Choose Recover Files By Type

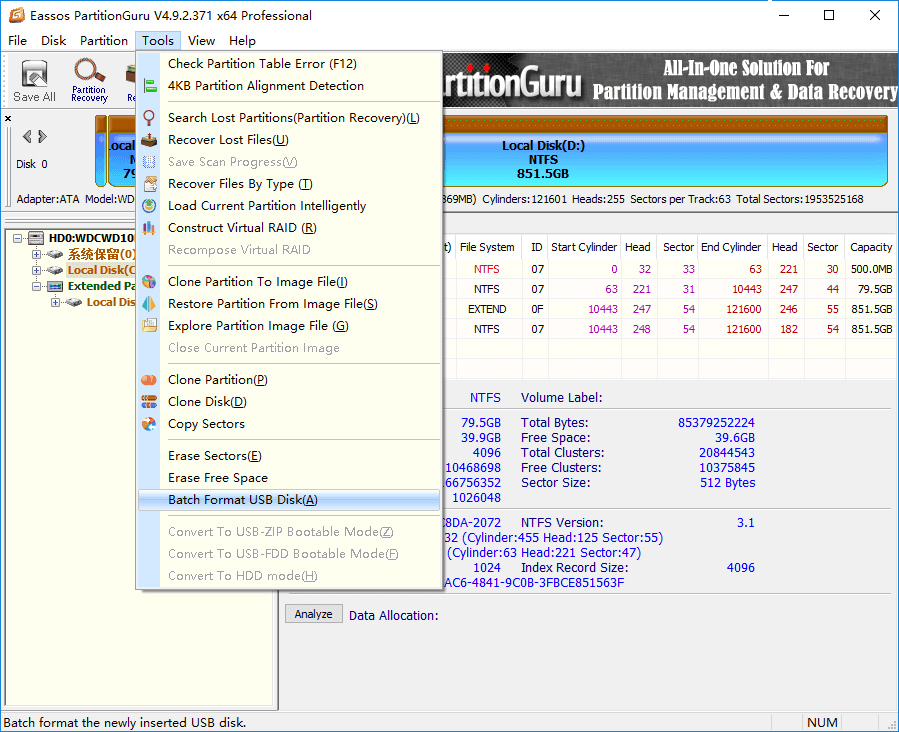[289, 184]
